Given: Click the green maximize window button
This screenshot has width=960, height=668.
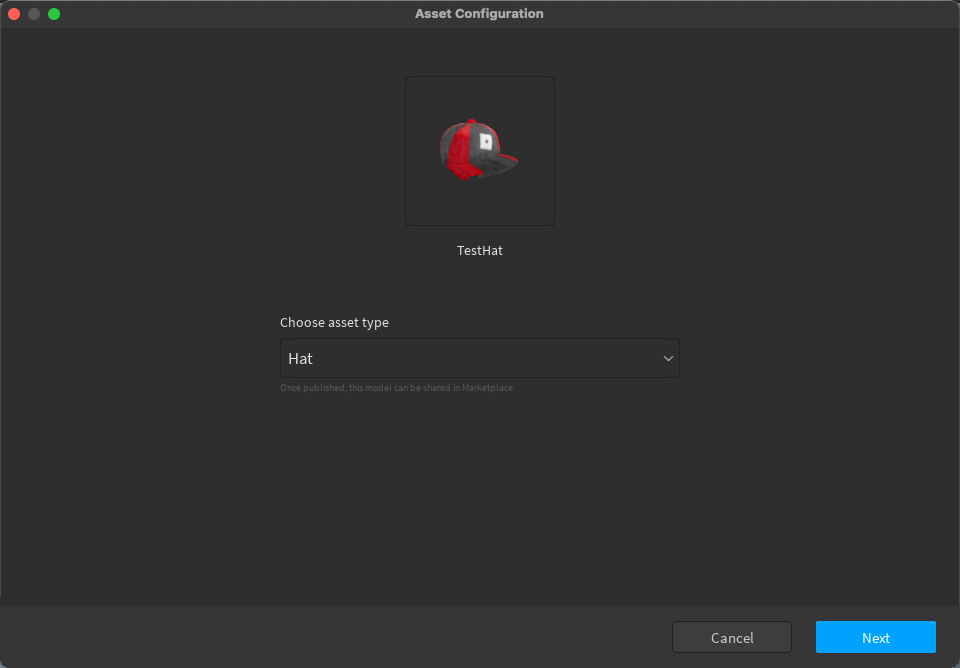Looking at the screenshot, I should (54, 13).
